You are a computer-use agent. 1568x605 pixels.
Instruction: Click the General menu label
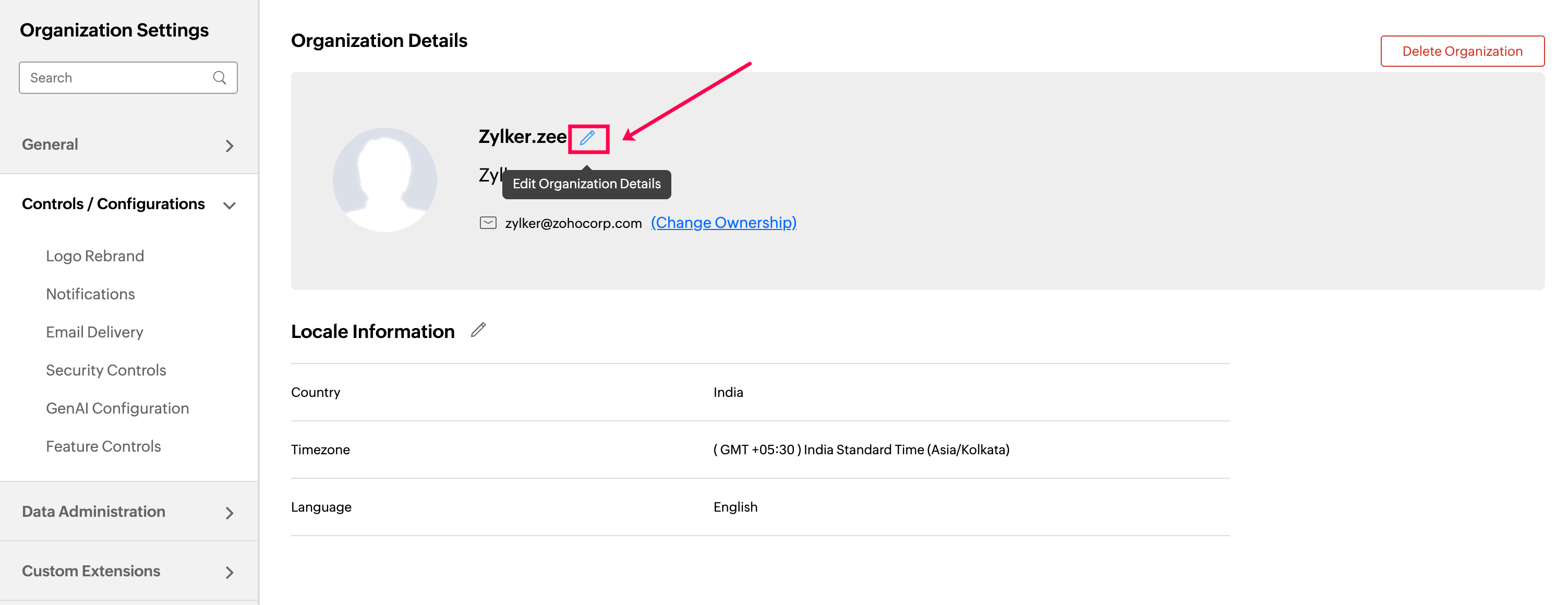click(50, 144)
